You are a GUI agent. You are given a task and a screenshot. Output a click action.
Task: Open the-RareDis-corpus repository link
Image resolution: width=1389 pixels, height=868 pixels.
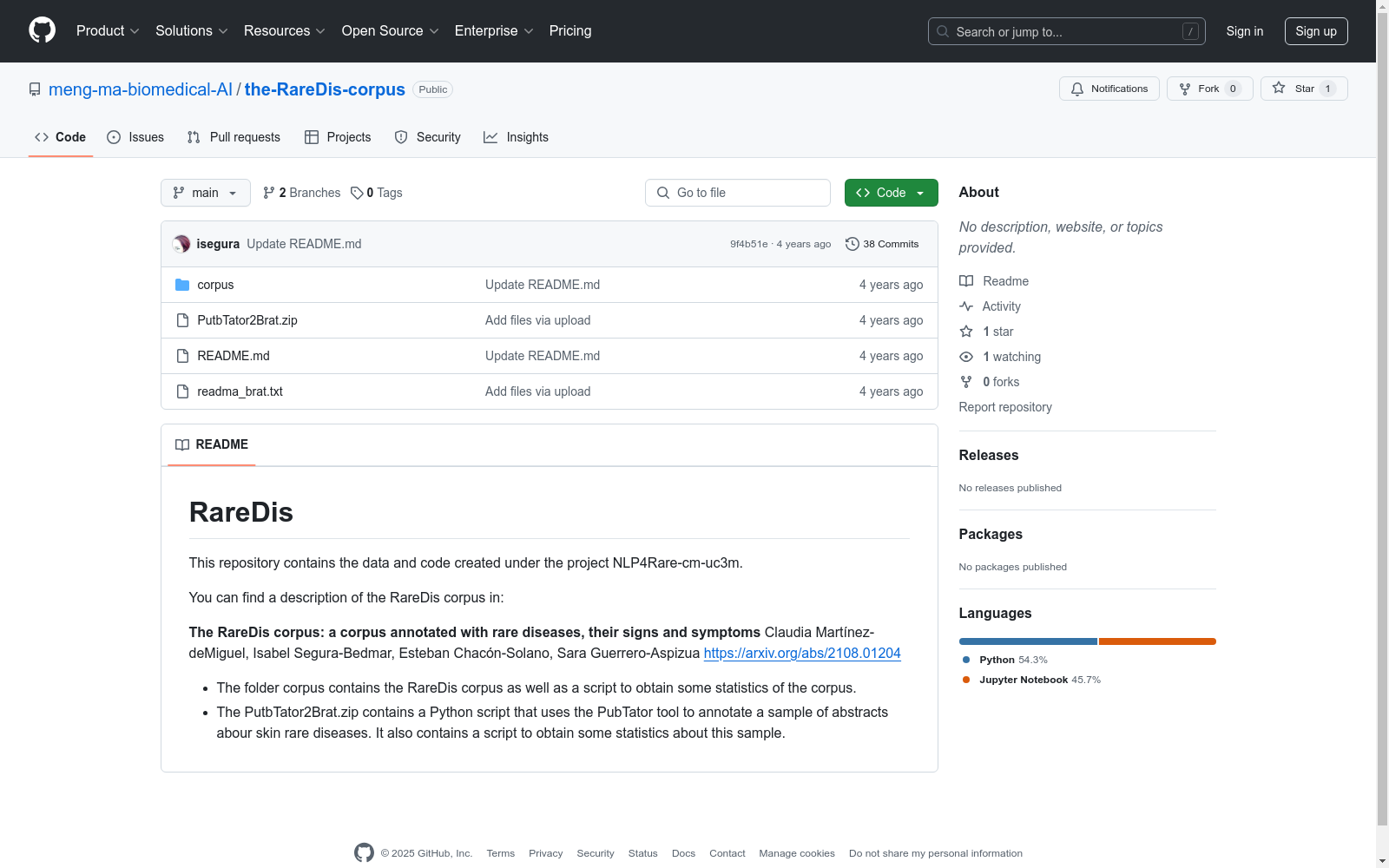point(325,89)
